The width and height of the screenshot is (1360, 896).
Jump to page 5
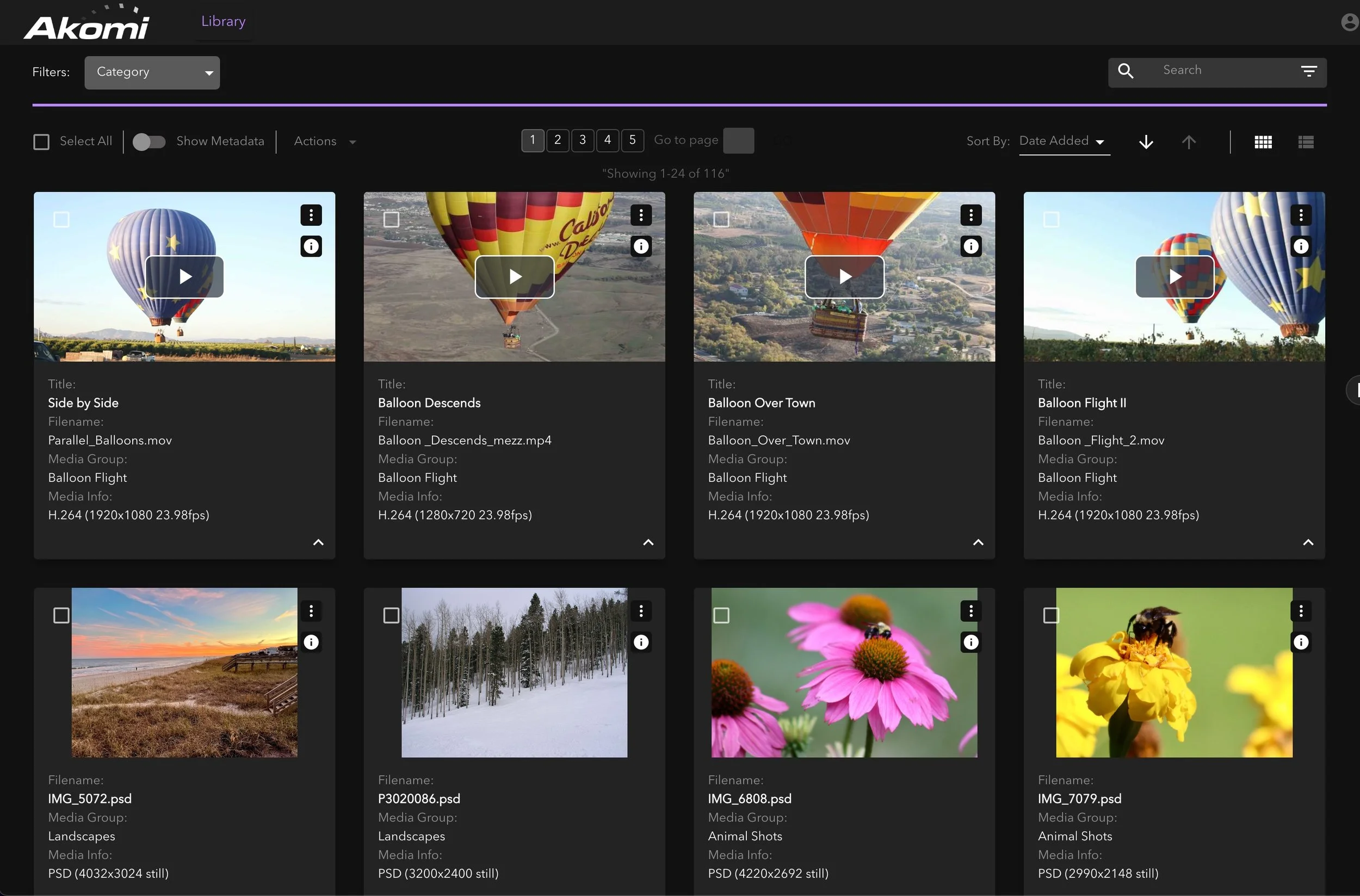632,140
